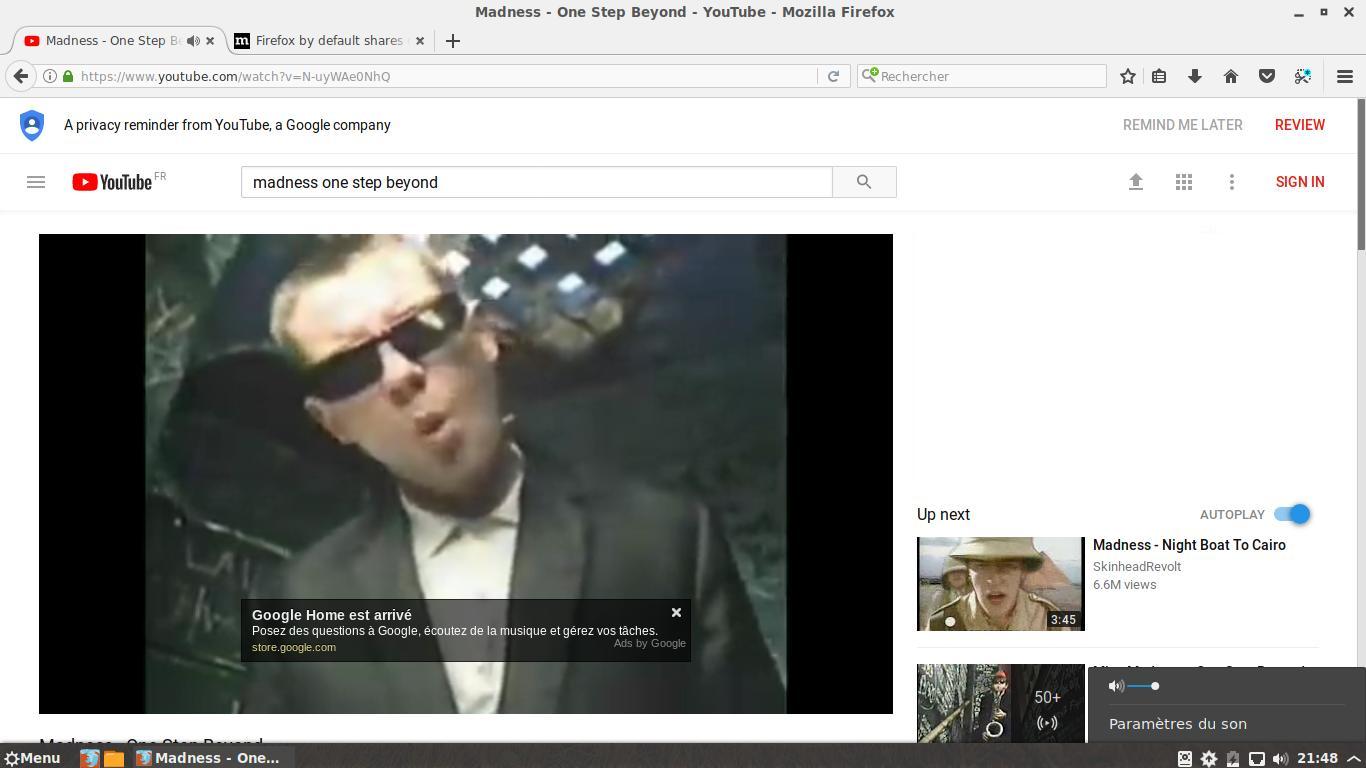The image size is (1366, 768).
Task: Click the network icon in system tray
Action: (1257, 758)
